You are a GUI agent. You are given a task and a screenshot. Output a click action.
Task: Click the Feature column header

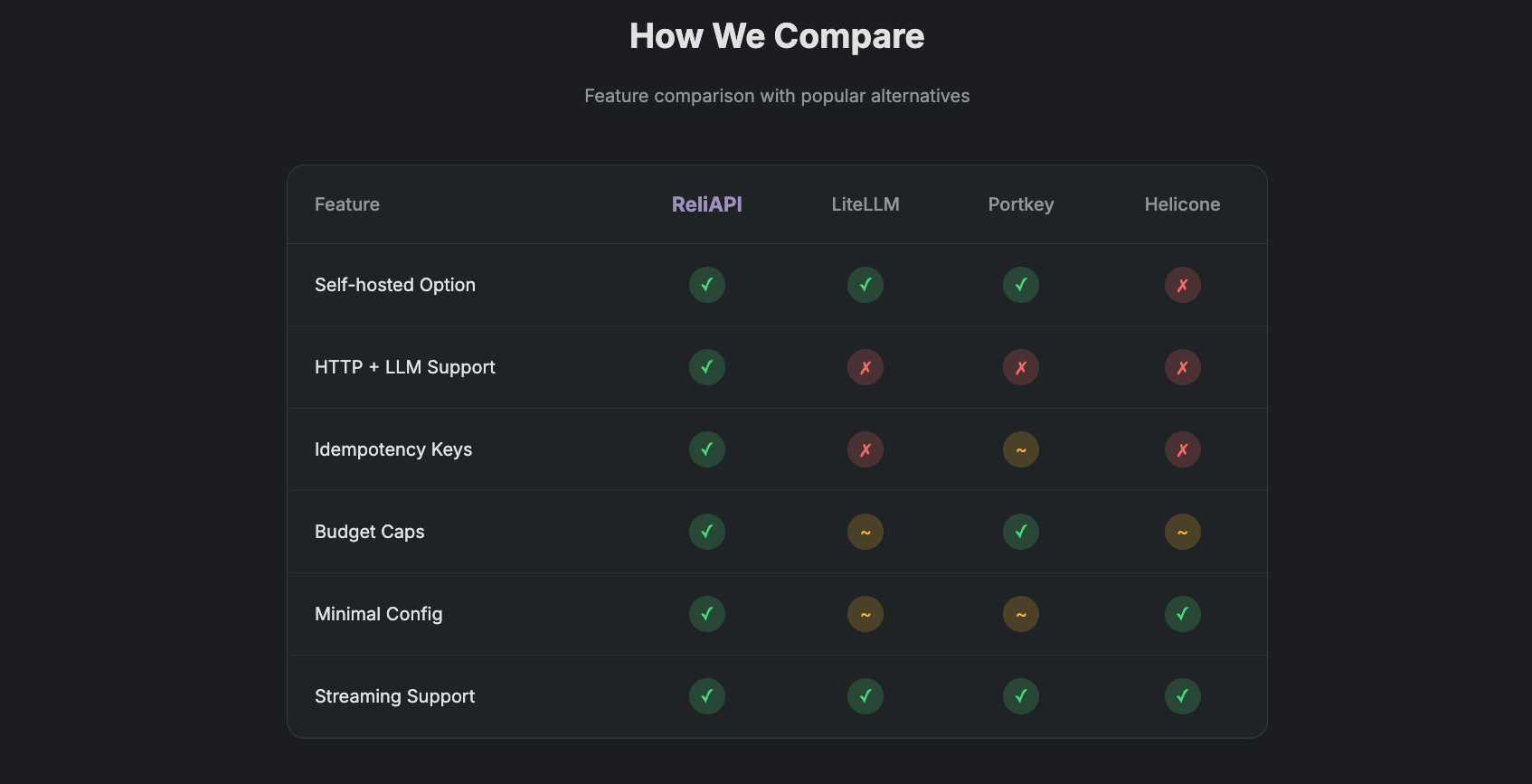(347, 204)
